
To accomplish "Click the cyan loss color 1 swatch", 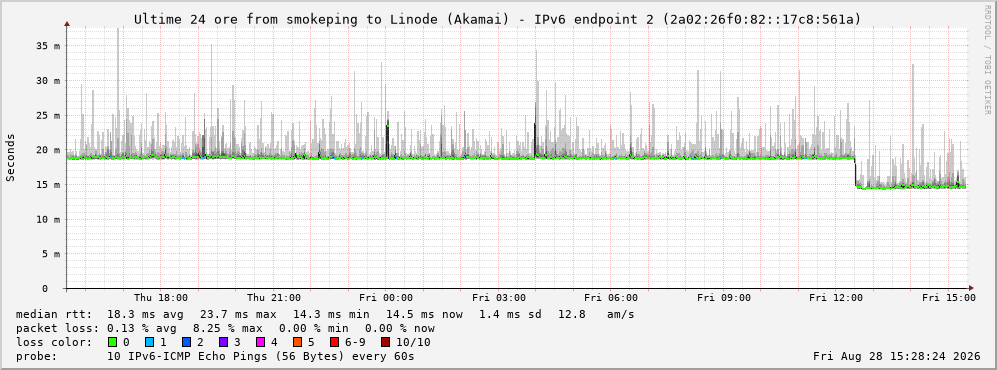I will (149, 342).
